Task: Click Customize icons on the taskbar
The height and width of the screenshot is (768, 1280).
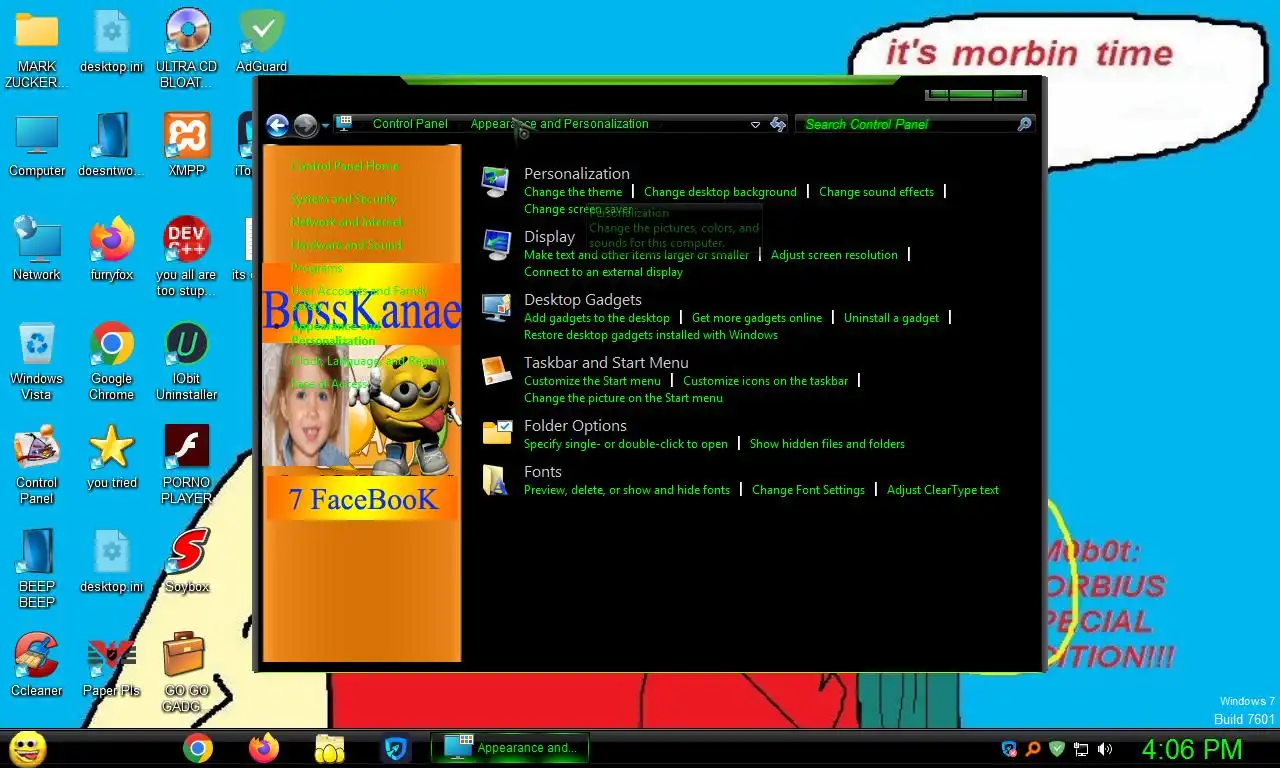Action: [x=765, y=381]
